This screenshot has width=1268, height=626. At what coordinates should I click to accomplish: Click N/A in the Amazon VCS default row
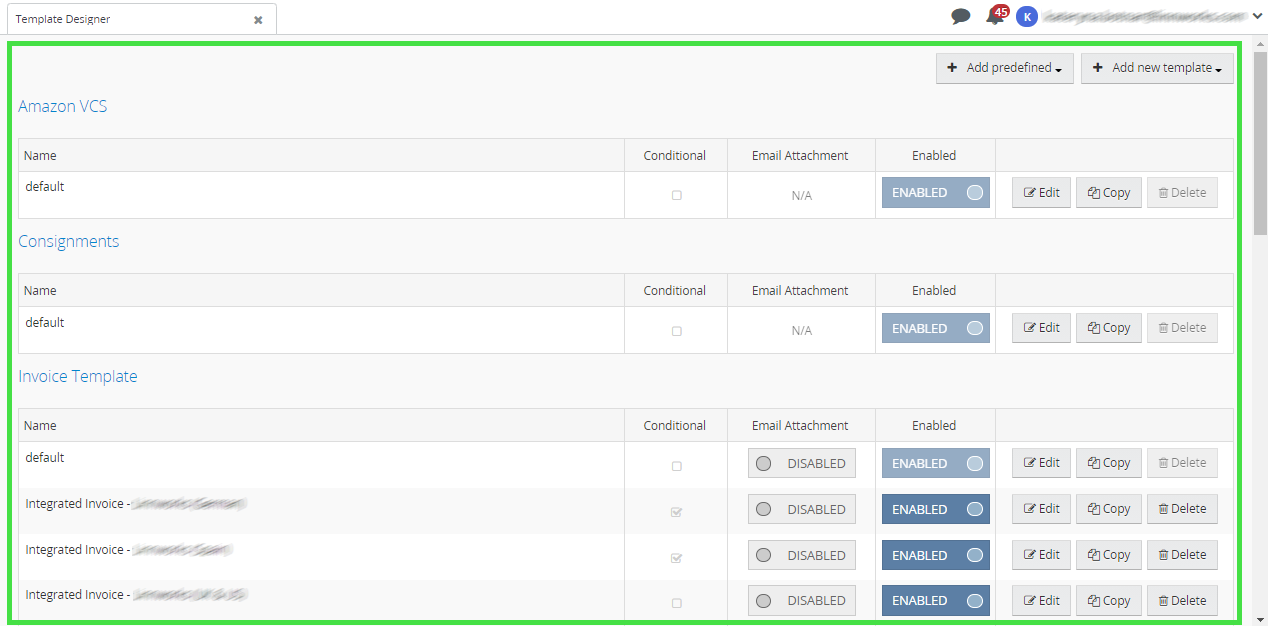click(x=802, y=196)
